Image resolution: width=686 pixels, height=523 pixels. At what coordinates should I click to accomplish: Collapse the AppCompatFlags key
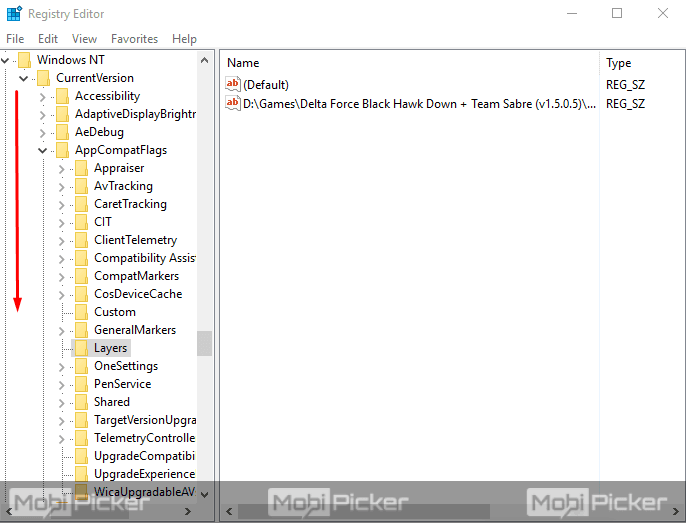coord(42,151)
